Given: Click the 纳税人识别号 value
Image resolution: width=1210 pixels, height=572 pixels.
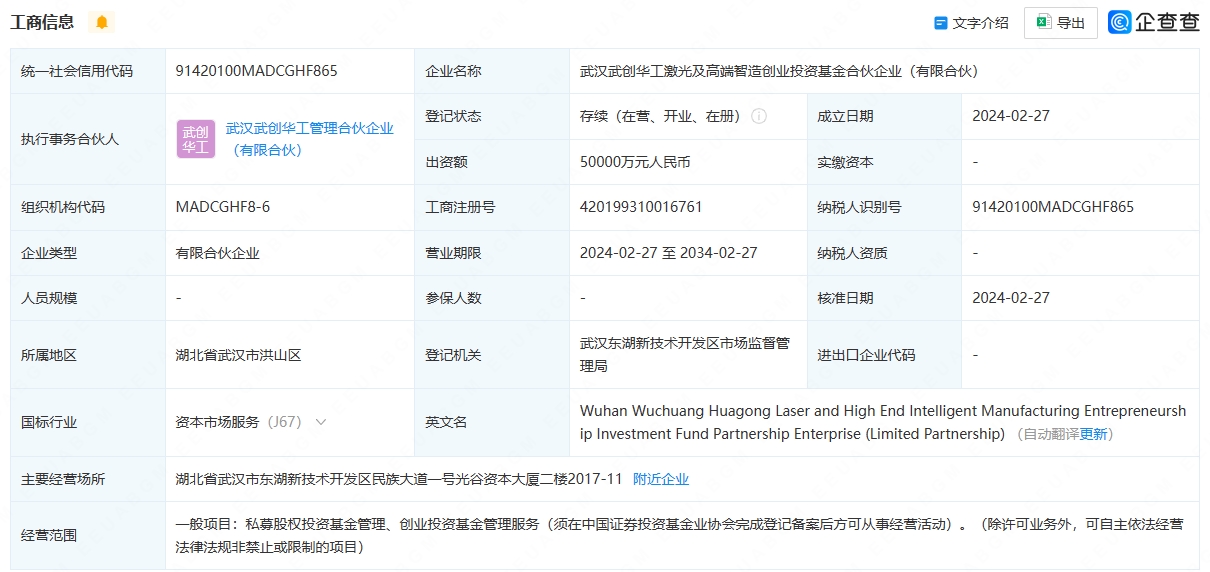Looking at the screenshot, I should click(1053, 207).
